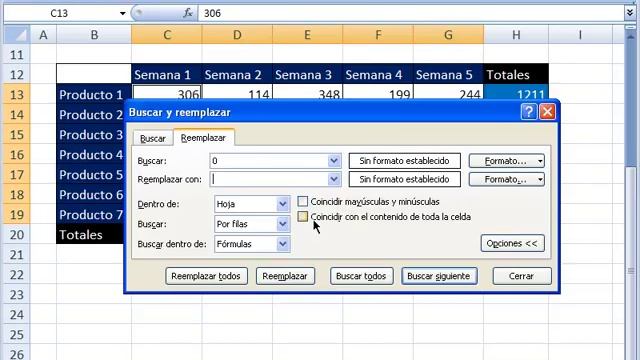Select column G header
The height and width of the screenshot is (360, 640).
pyautogui.click(x=448, y=35)
